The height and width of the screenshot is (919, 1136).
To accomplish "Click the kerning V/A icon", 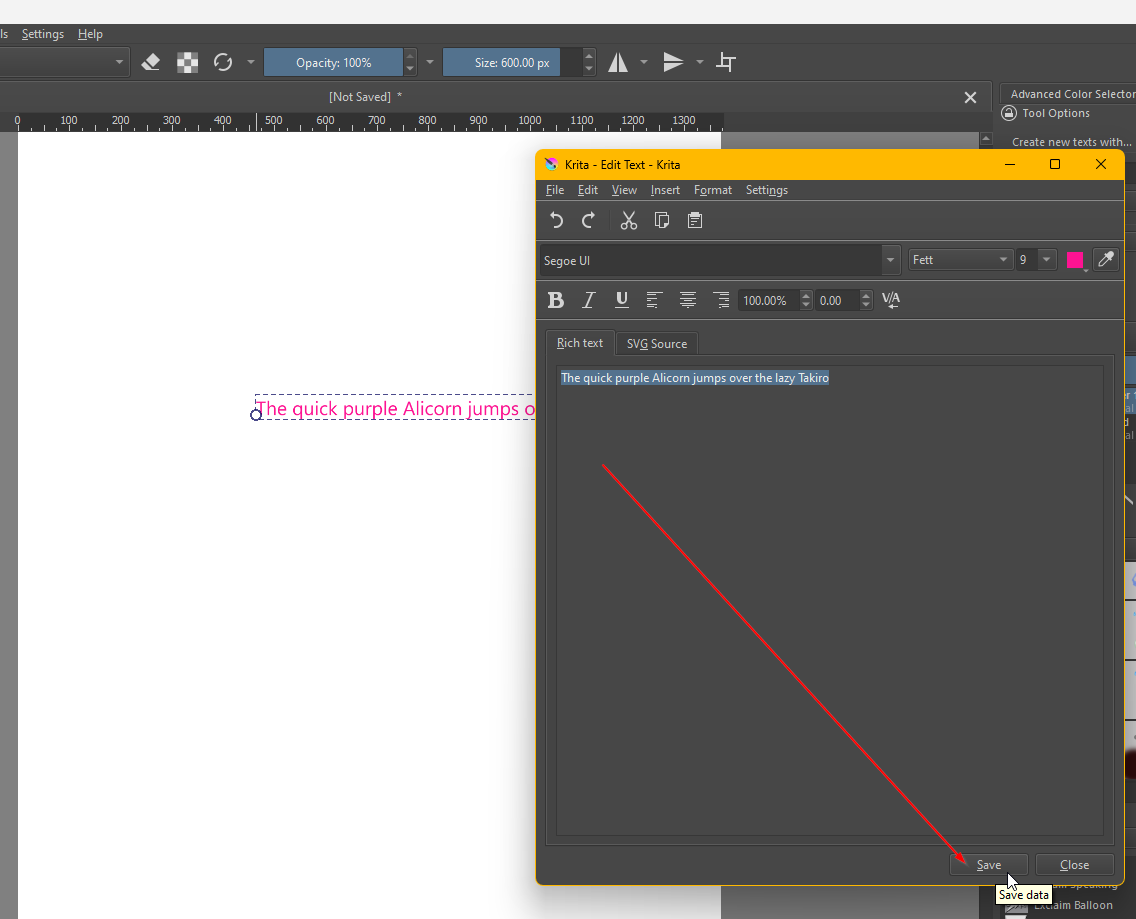I will tap(891, 300).
